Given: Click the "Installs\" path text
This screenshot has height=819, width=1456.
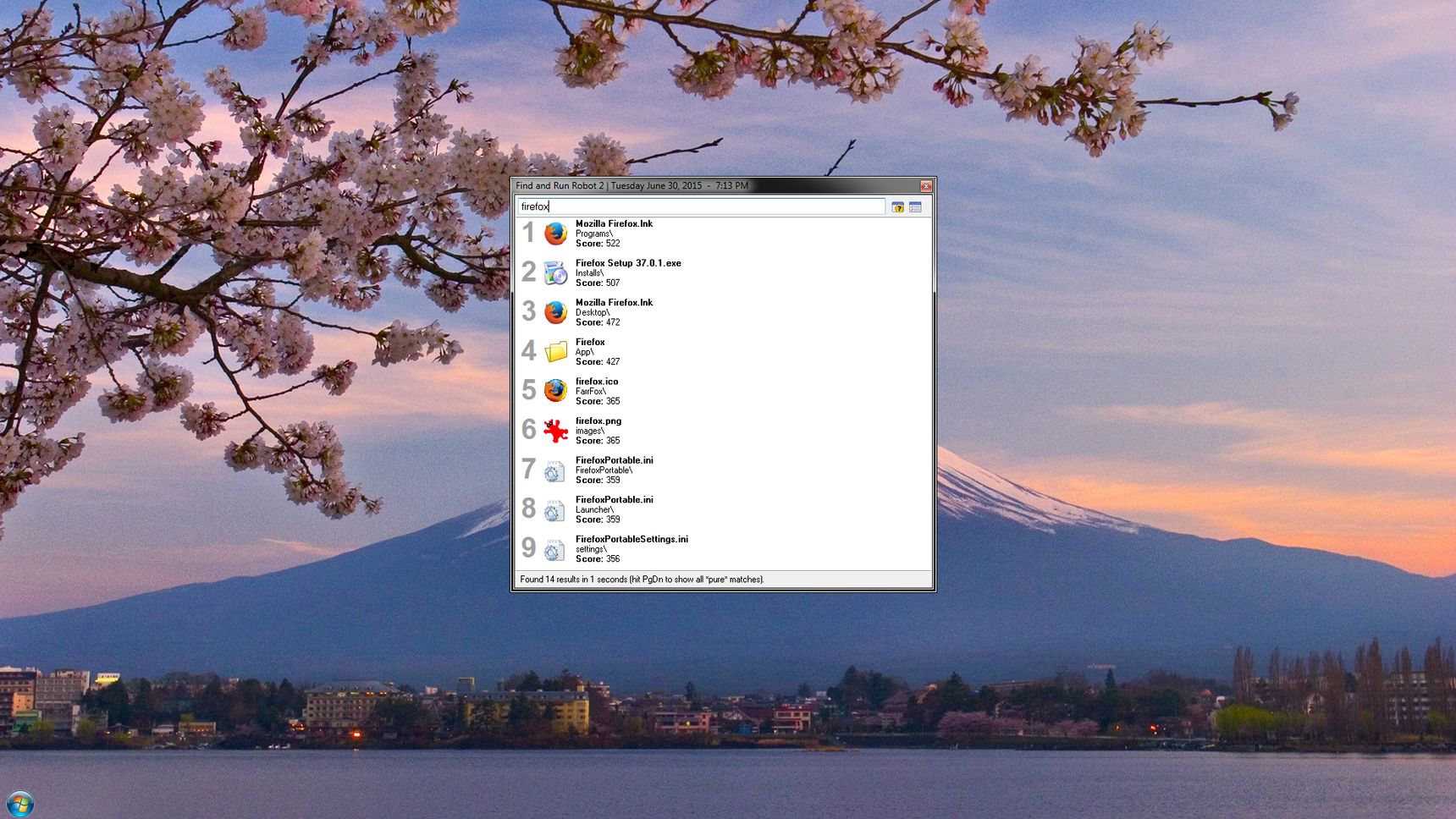Looking at the screenshot, I should pos(589,273).
